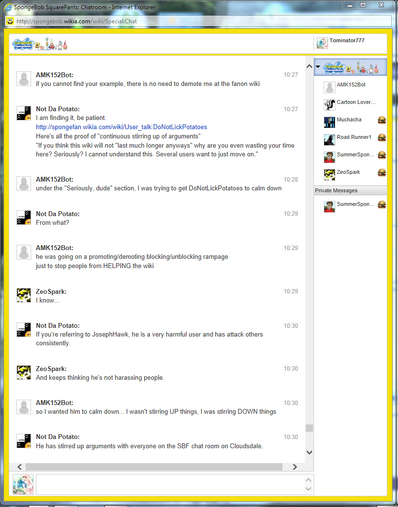This screenshot has width=398, height=507.
Task: Select Cartoon Lover avatar in user list
Action: pyautogui.click(x=329, y=105)
